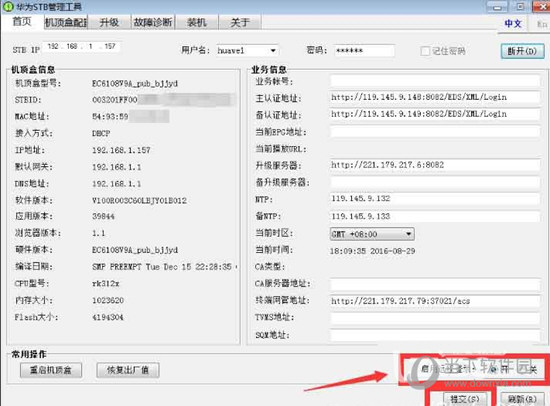550x406 pixels.
Task: Click the current time 18:09:35 2016-08-29
Action: click(372, 251)
